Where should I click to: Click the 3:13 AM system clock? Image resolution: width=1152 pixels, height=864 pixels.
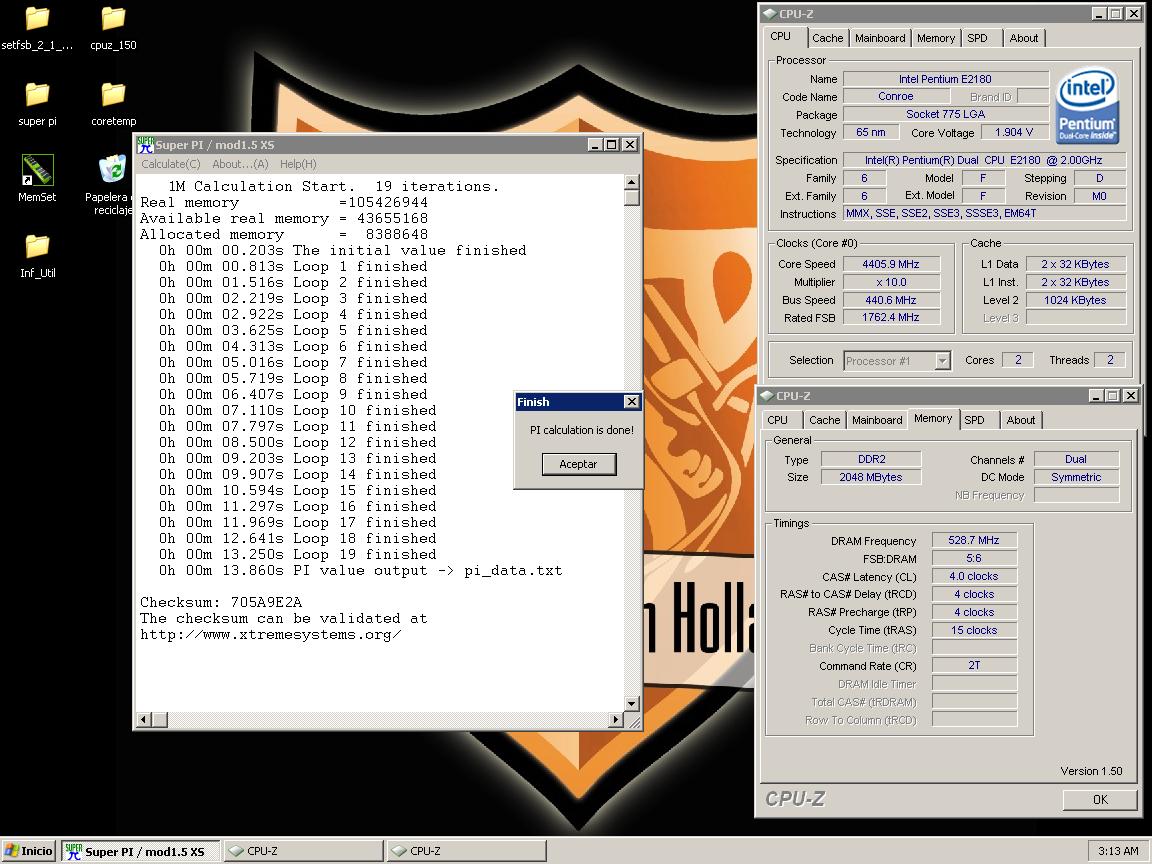(x=1118, y=851)
